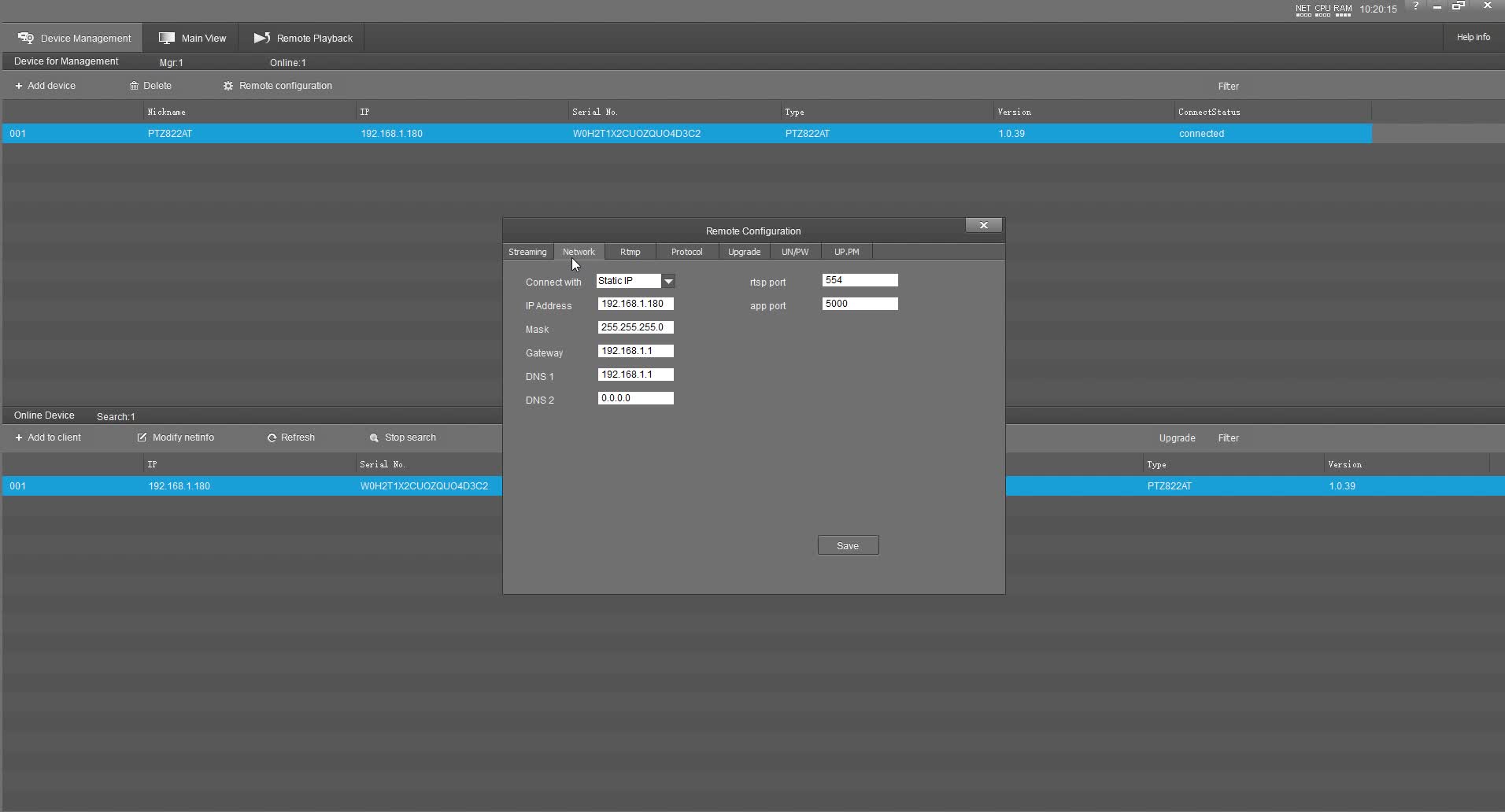Click the Online Device section label

pyautogui.click(x=44, y=415)
